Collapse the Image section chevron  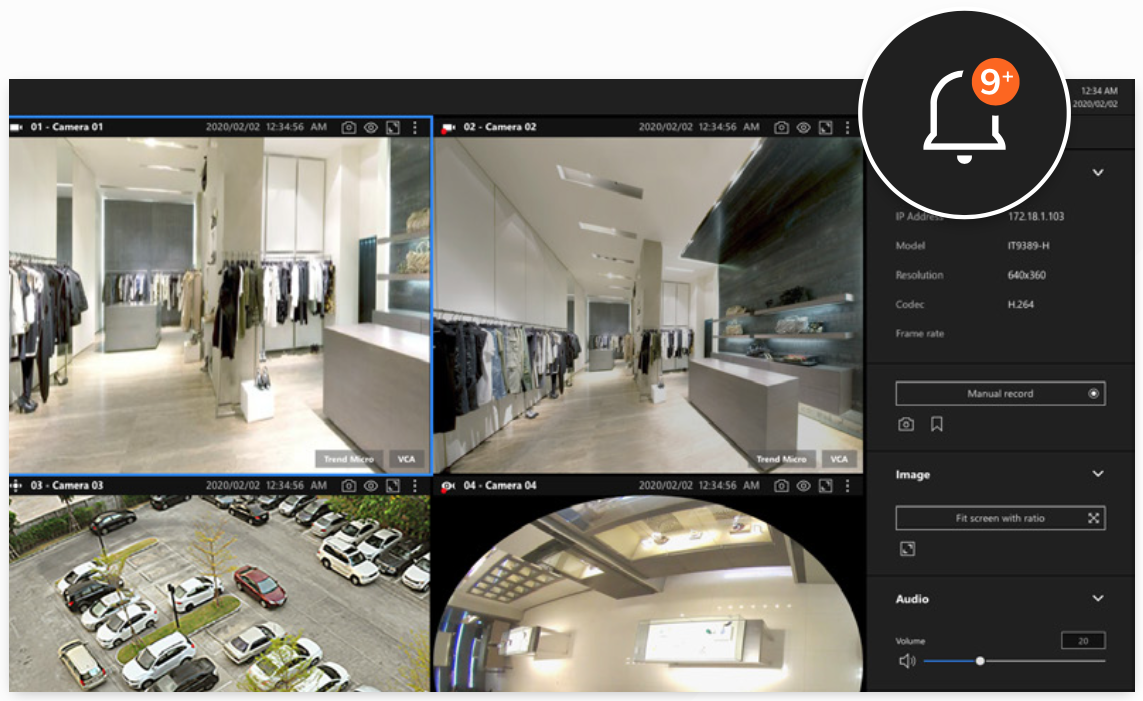(1098, 474)
